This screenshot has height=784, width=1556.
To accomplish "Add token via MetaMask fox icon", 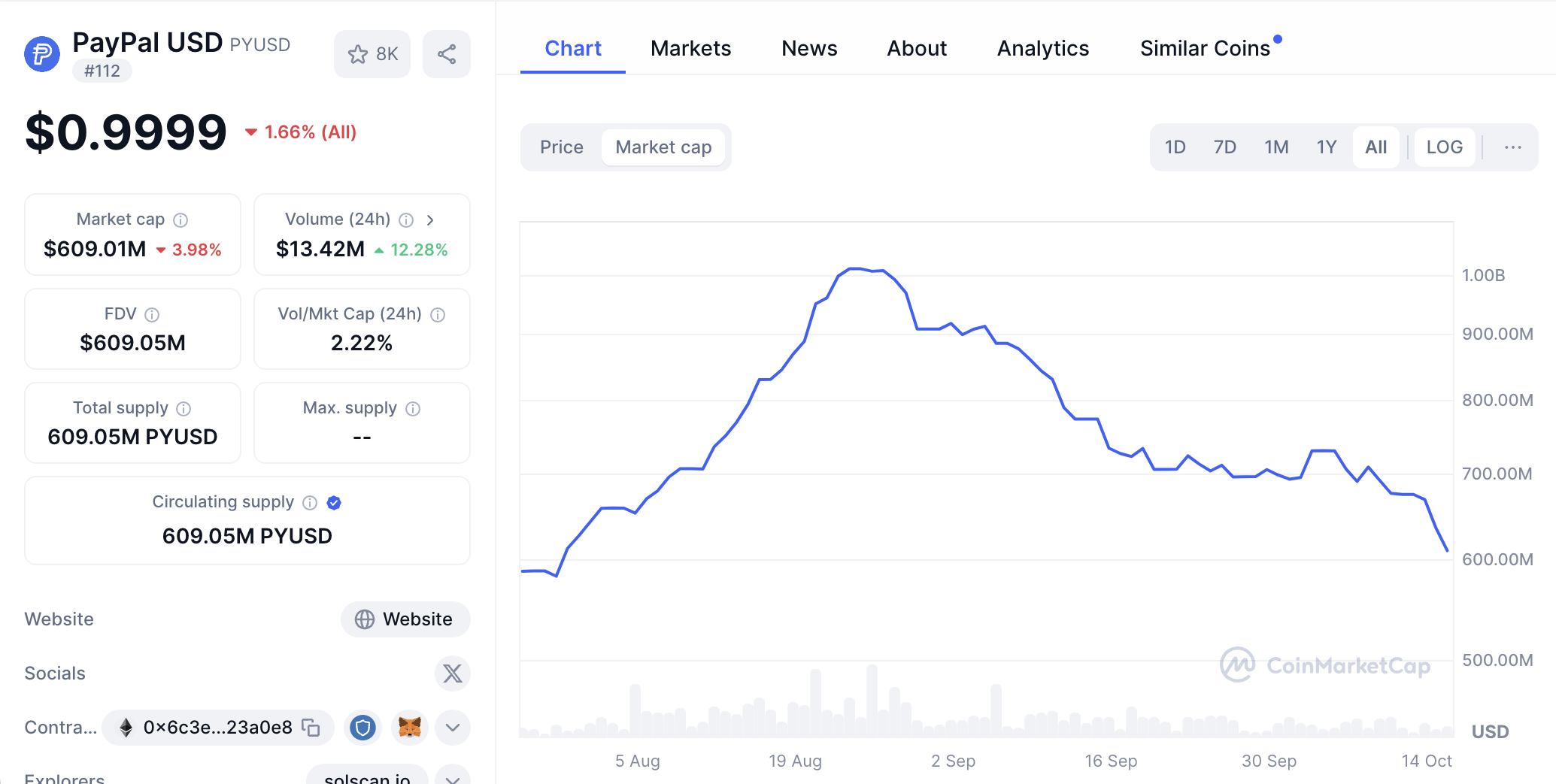I will 410,728.
